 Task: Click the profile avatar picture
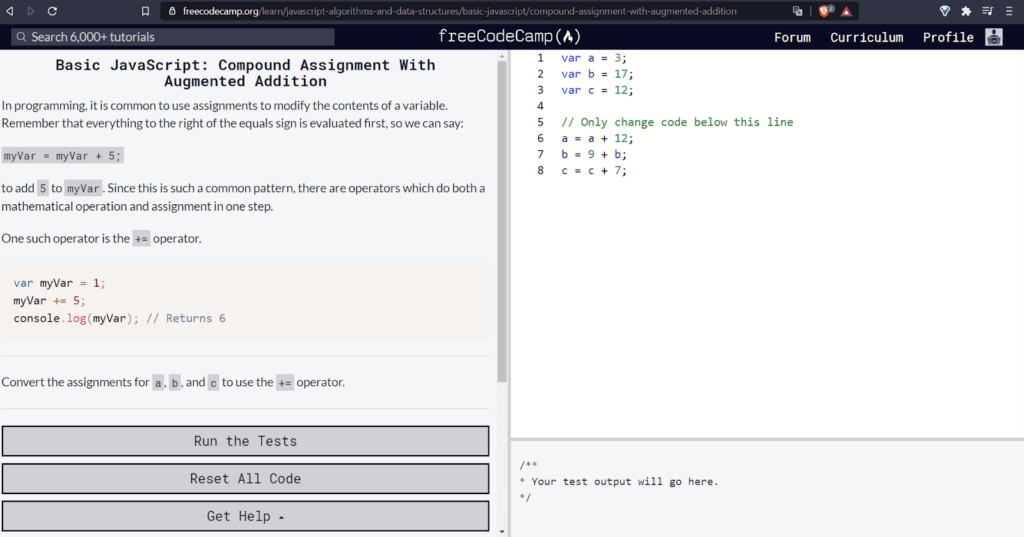993,37
